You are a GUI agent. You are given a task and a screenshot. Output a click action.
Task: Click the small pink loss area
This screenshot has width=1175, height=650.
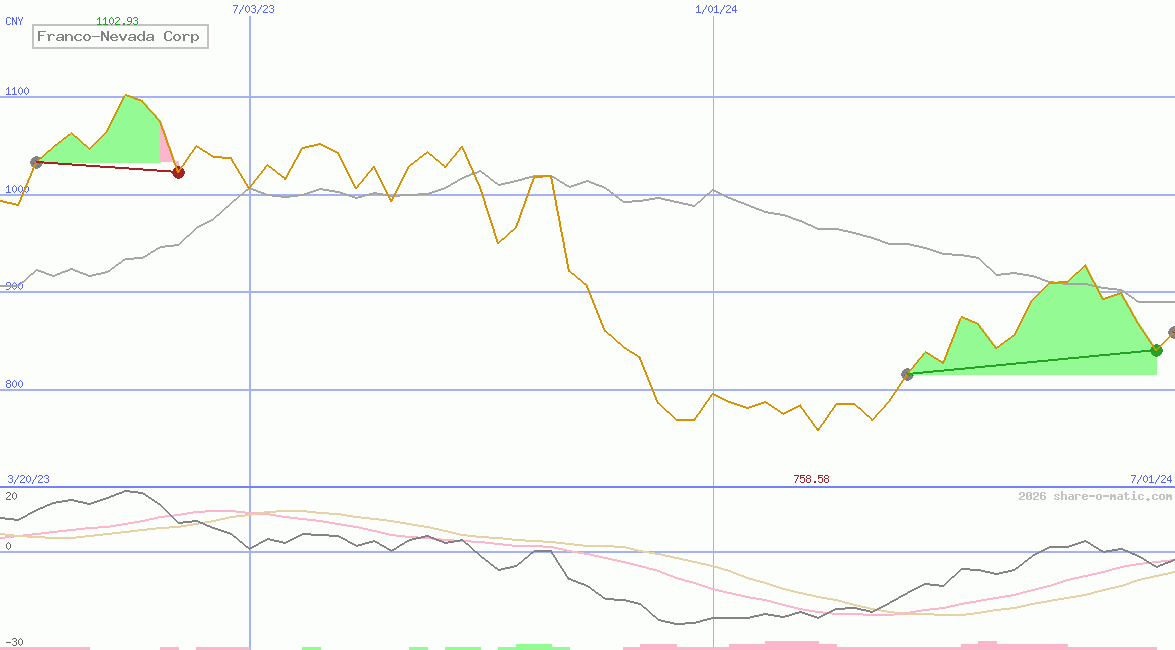[x=166, y=148]
